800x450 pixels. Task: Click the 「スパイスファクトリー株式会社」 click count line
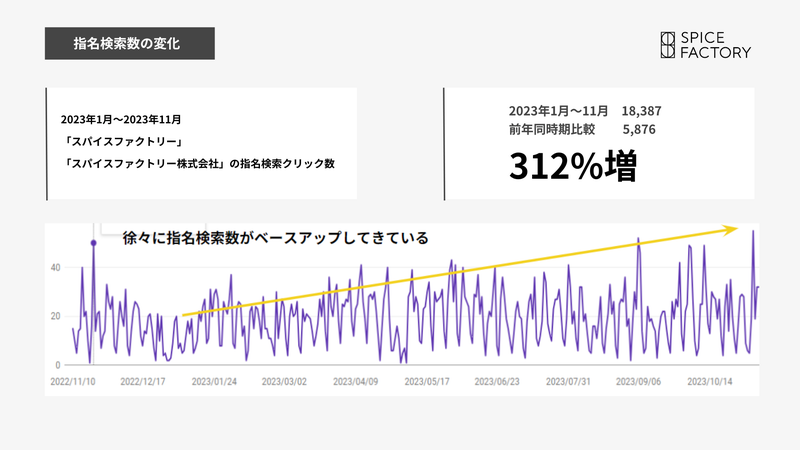click(x=198, y=163)
